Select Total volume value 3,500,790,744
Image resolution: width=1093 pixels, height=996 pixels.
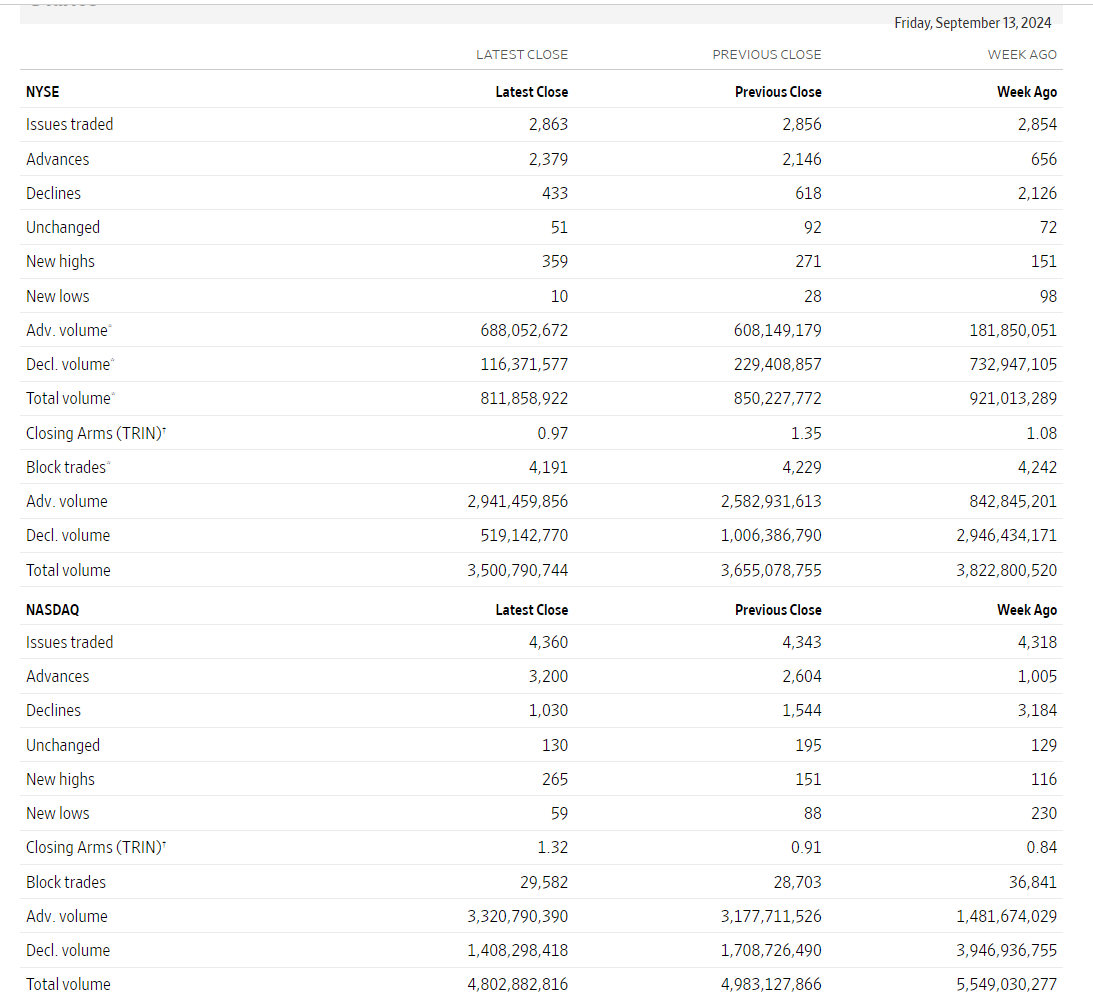(x=518, y=571)
